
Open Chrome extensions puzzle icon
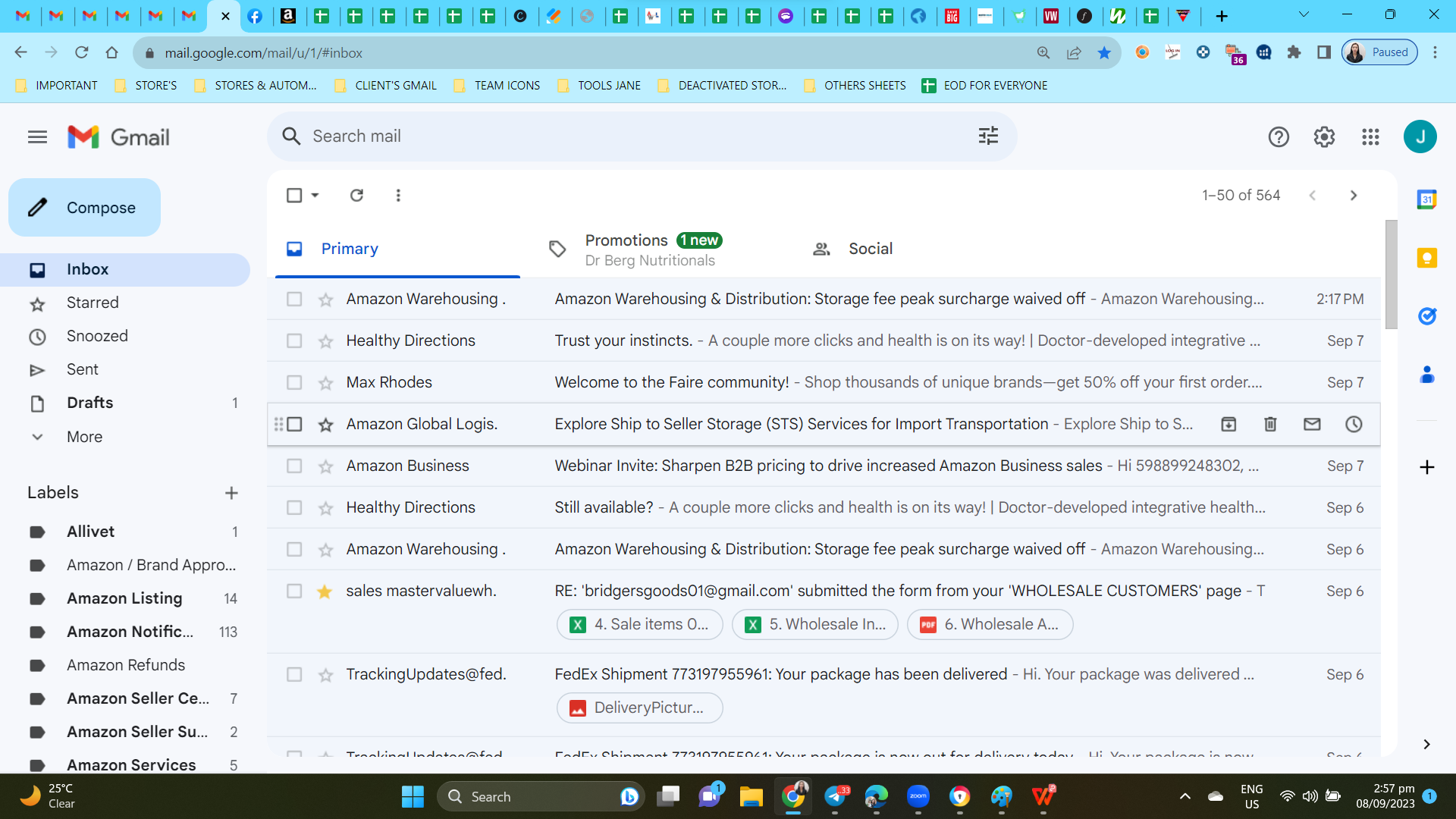pos(1294,53)
